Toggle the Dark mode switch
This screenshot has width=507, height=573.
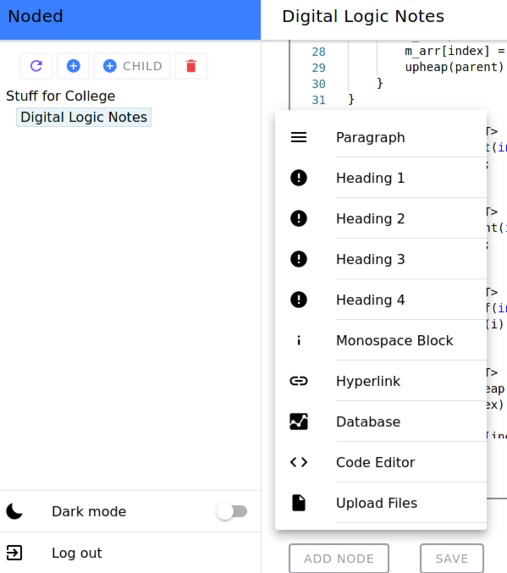click(232, 511)
